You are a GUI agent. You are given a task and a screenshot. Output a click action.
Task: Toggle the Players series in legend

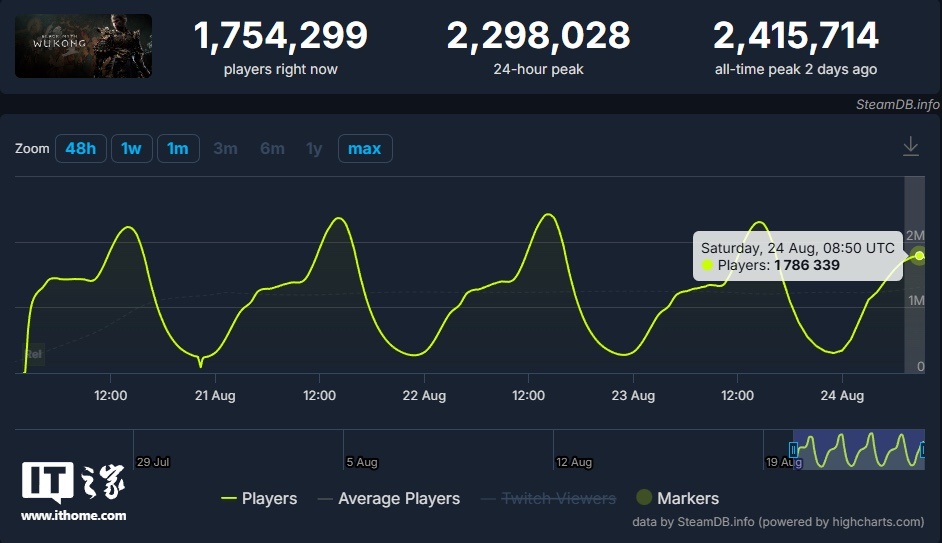click(259, 499)
